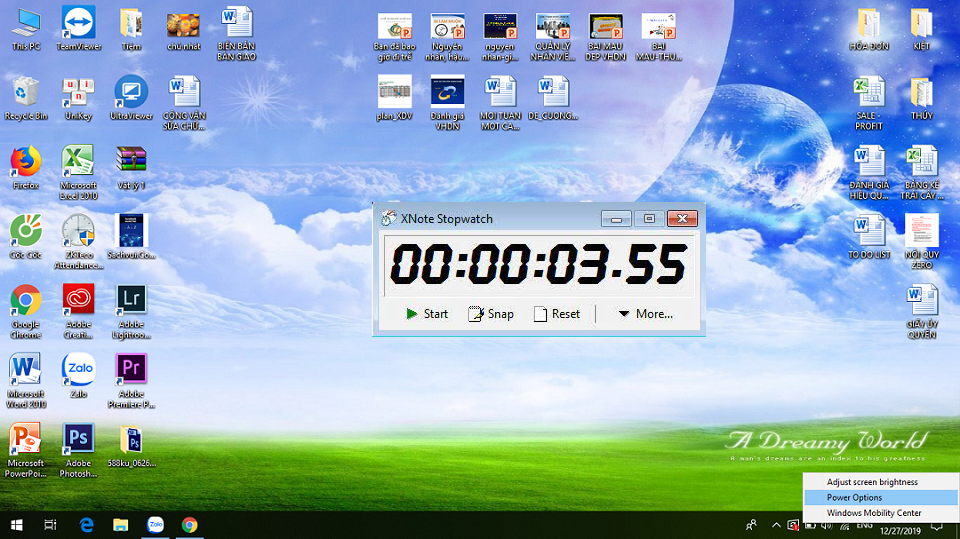Select the TeamViewer desktop shortcut

point(78,29)
